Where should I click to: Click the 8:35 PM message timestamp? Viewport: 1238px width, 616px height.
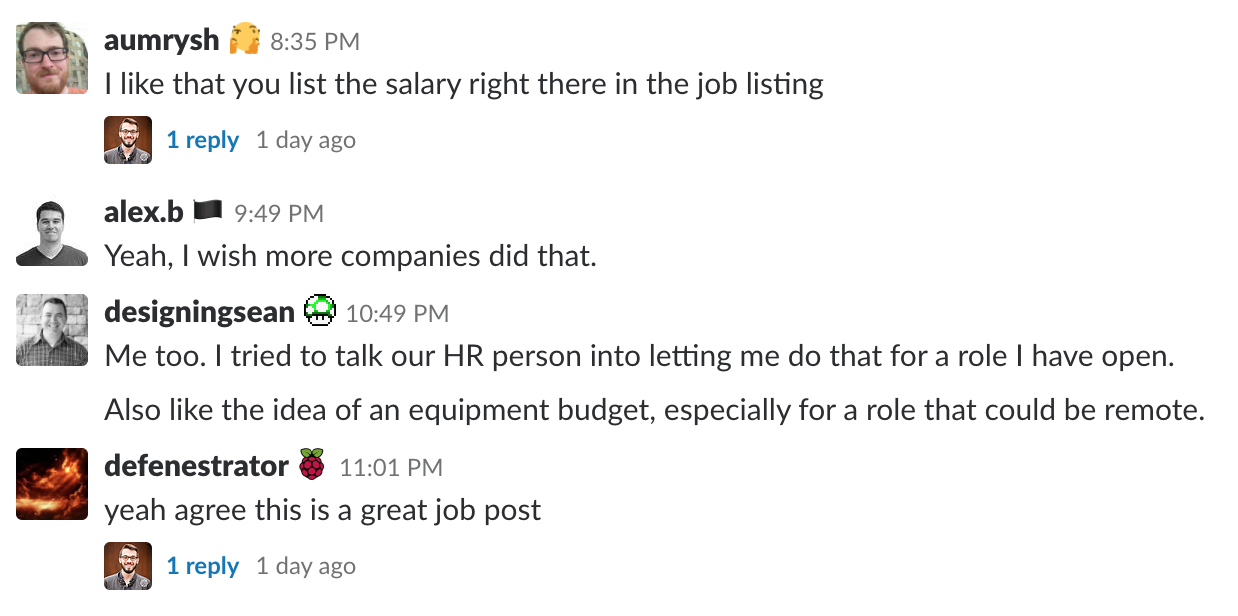pos(315,42)
